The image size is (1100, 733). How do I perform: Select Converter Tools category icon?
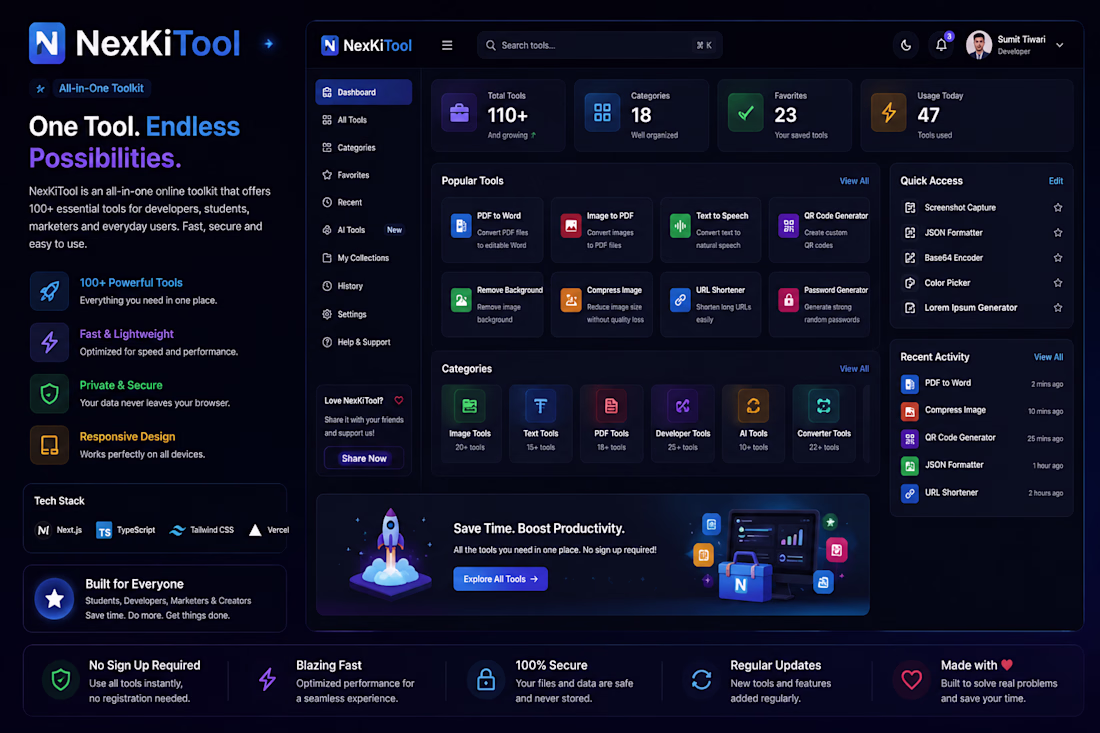[824, 405]
